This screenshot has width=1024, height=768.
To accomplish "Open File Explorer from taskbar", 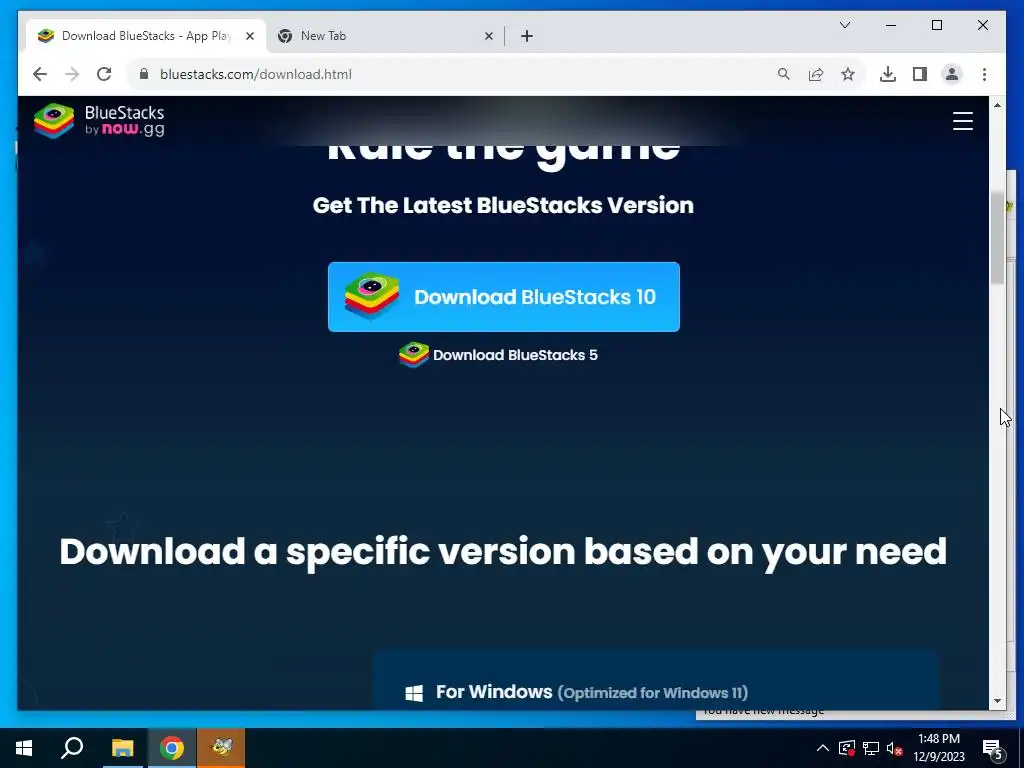I will pos(122,748).
